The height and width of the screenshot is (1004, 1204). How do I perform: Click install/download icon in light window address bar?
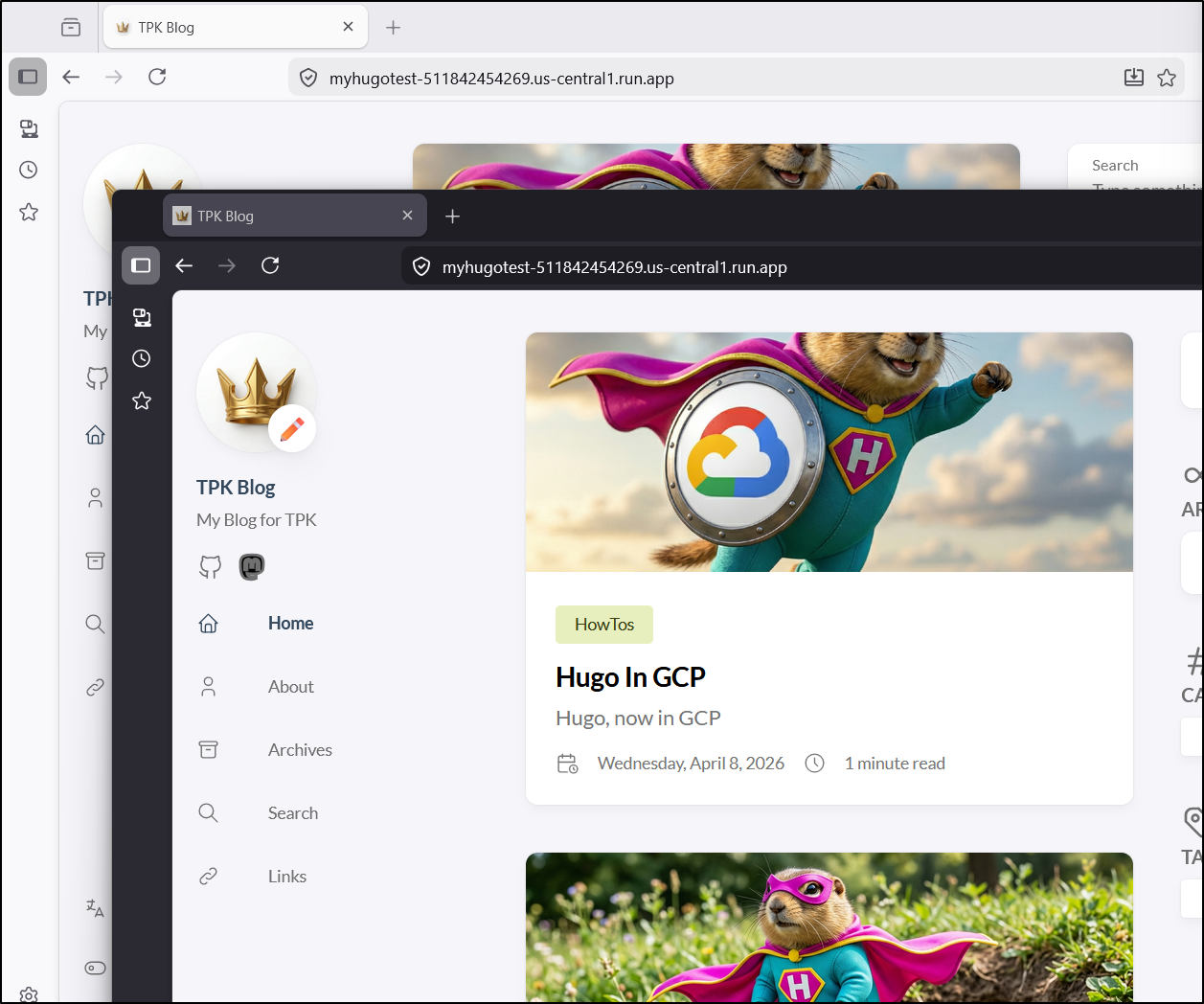pos(1133,78)
